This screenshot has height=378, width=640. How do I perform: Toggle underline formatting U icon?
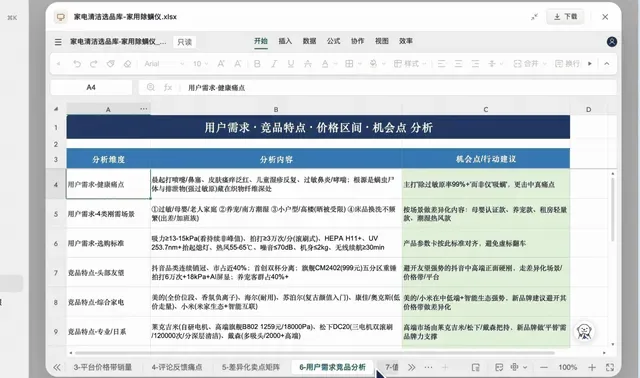pyautogui.click(x=291, y=64)
